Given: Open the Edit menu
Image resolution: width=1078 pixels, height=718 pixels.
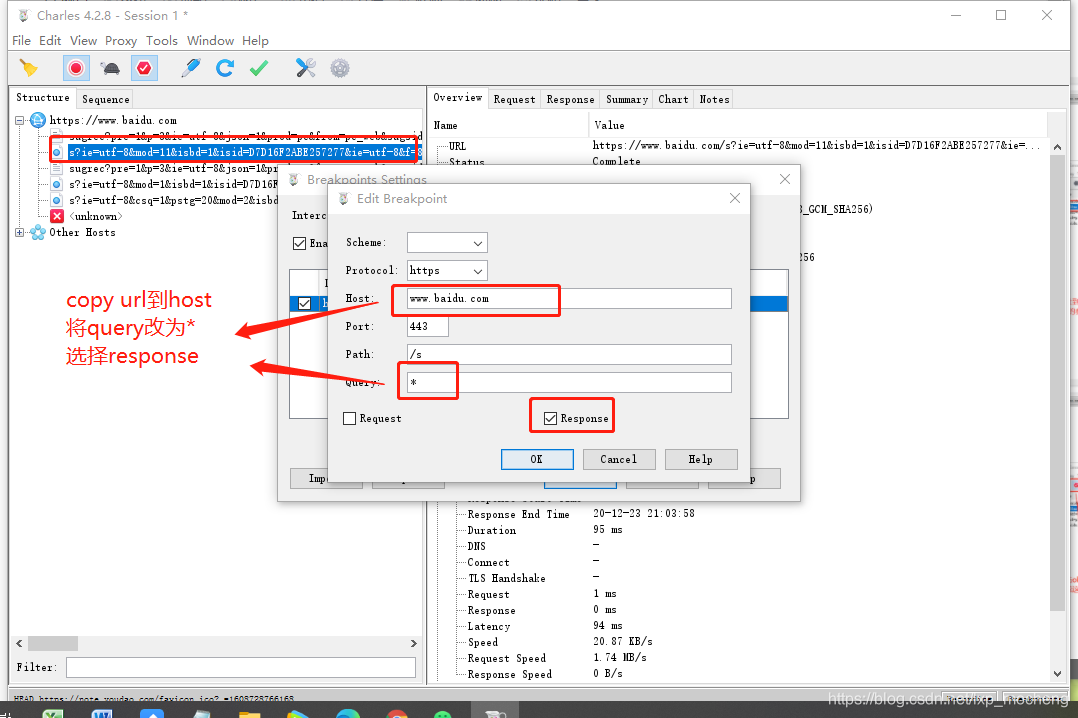Looking at the screenshot, I should 50,41.
